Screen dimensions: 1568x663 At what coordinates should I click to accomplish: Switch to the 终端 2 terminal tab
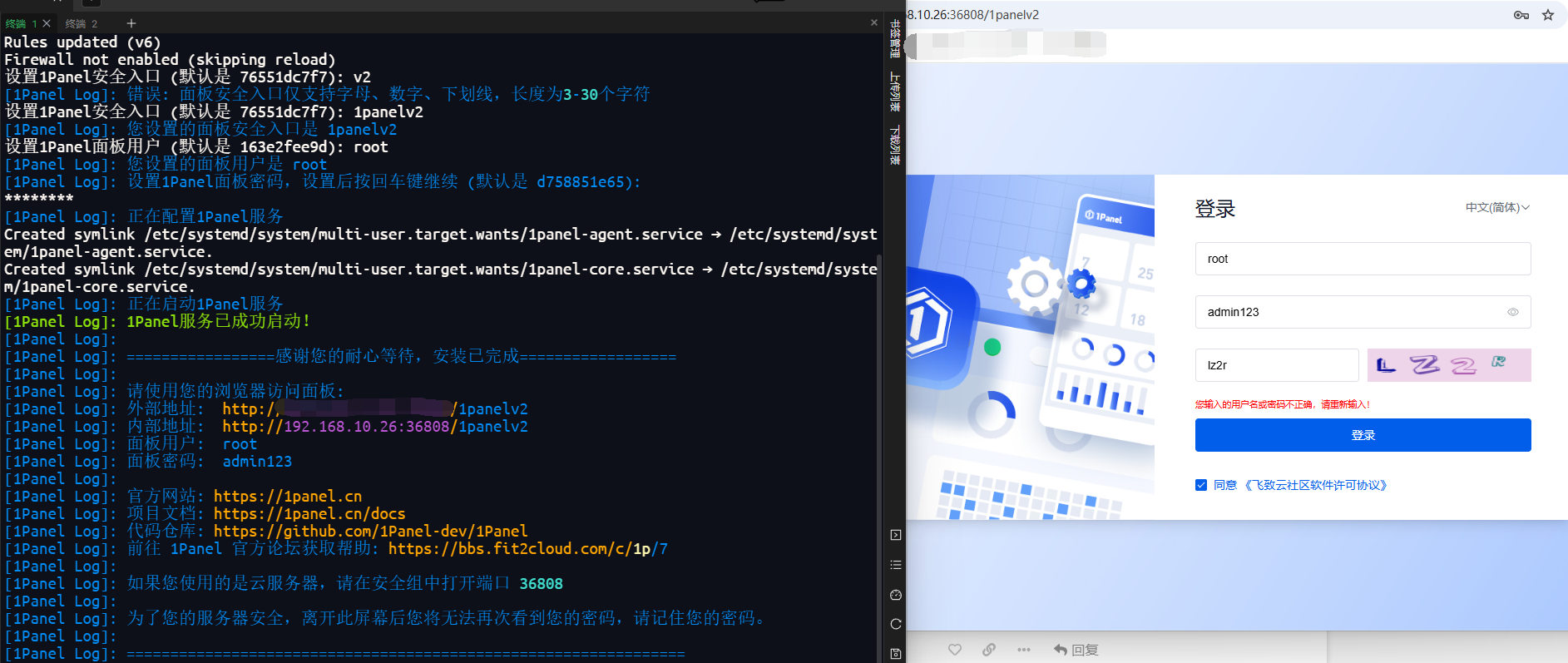(x=82, y=23)
